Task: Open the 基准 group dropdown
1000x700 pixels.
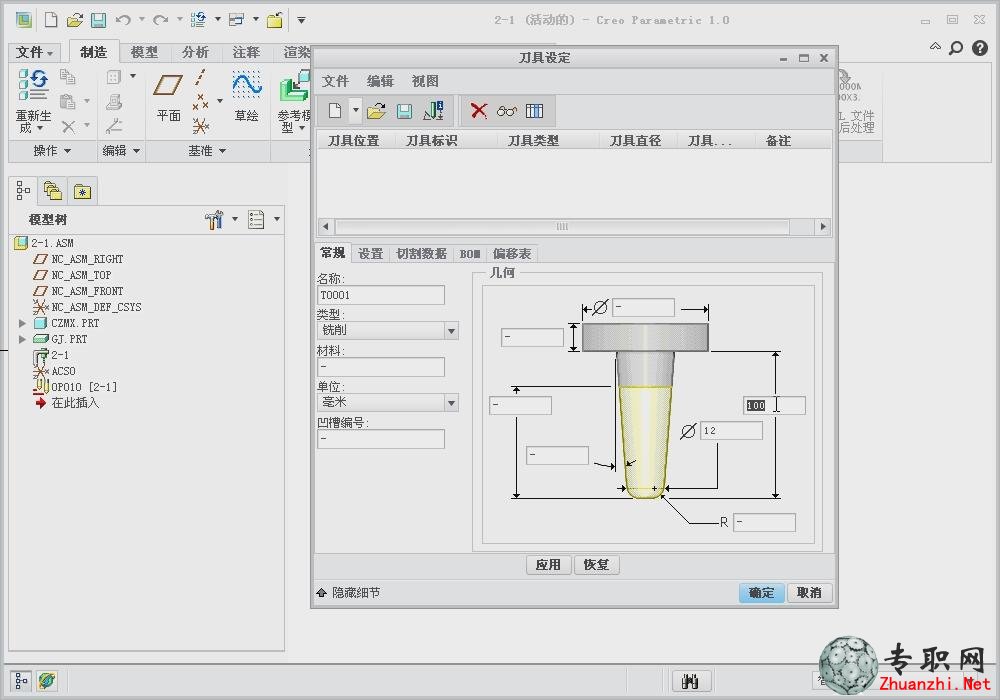Action: [207, 151]
